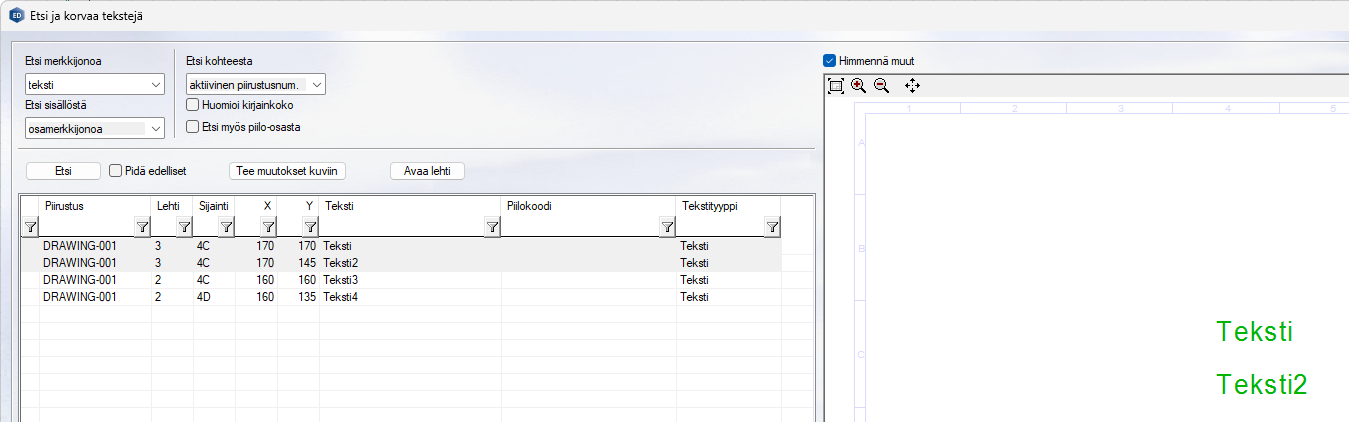Viewport: 1349px width, 422px height.
Task: Open filter for Teksti column
Action: [x=492, y=228]
